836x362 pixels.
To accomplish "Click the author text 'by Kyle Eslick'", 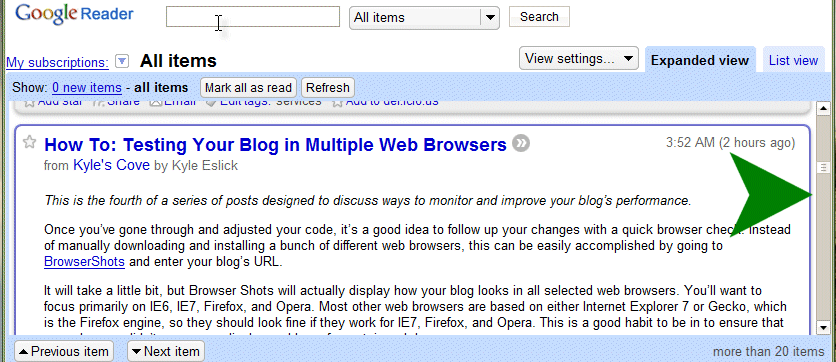I will (196, 166).
